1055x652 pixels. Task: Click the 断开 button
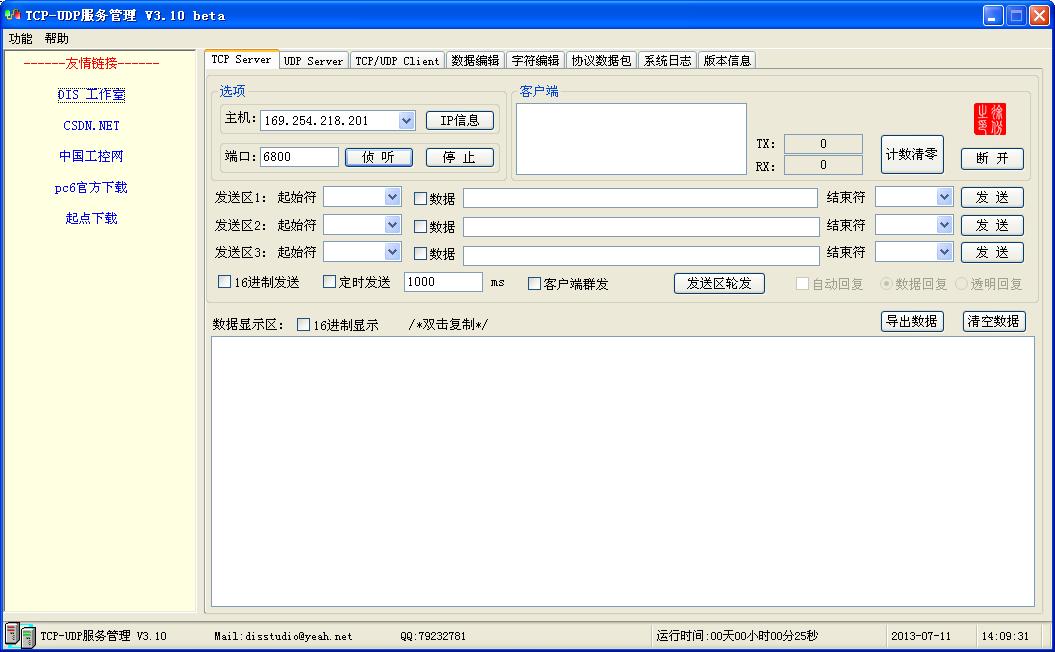[x=992, y=158]
